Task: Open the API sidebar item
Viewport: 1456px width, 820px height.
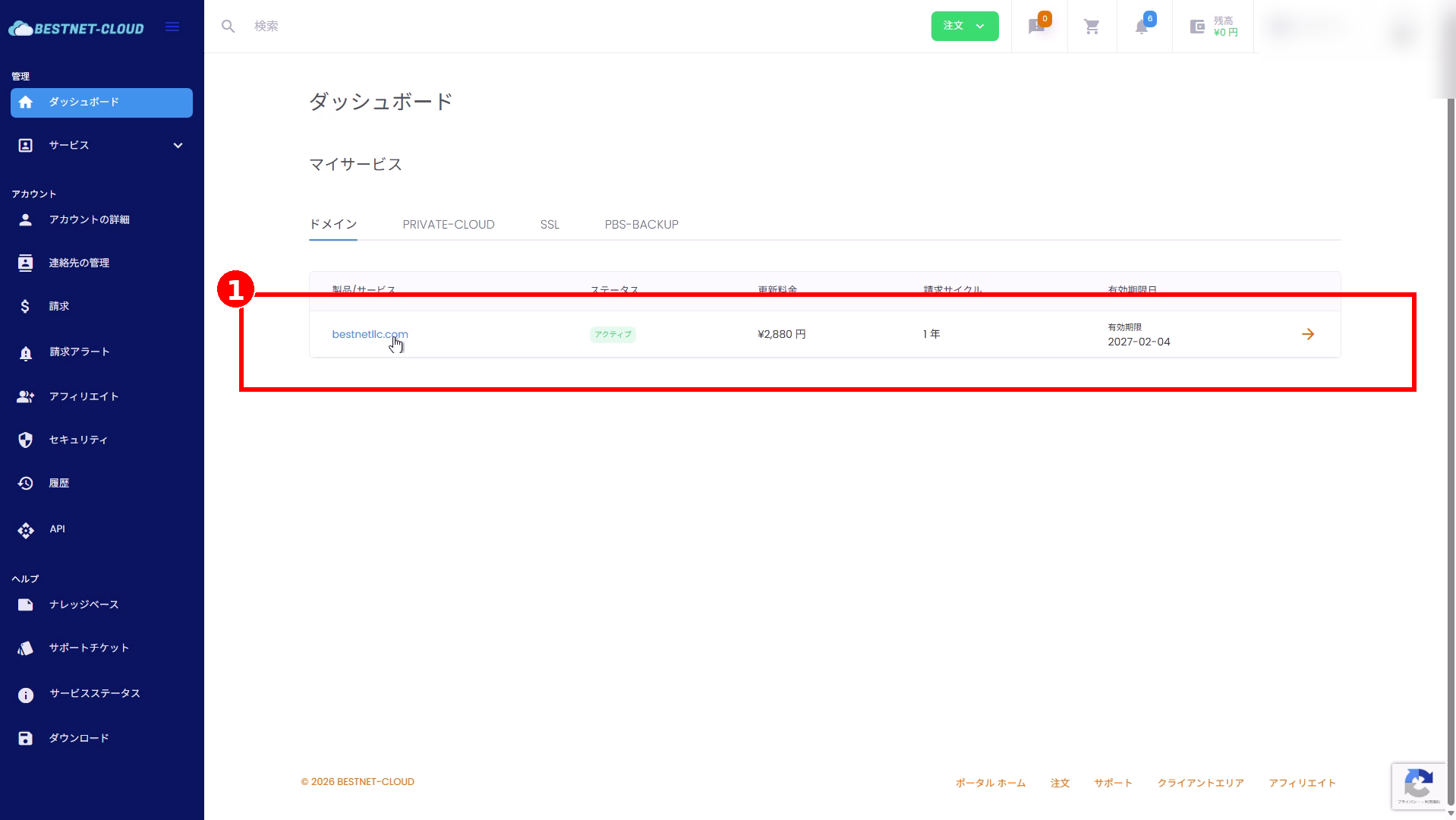Action: [57, 529]
